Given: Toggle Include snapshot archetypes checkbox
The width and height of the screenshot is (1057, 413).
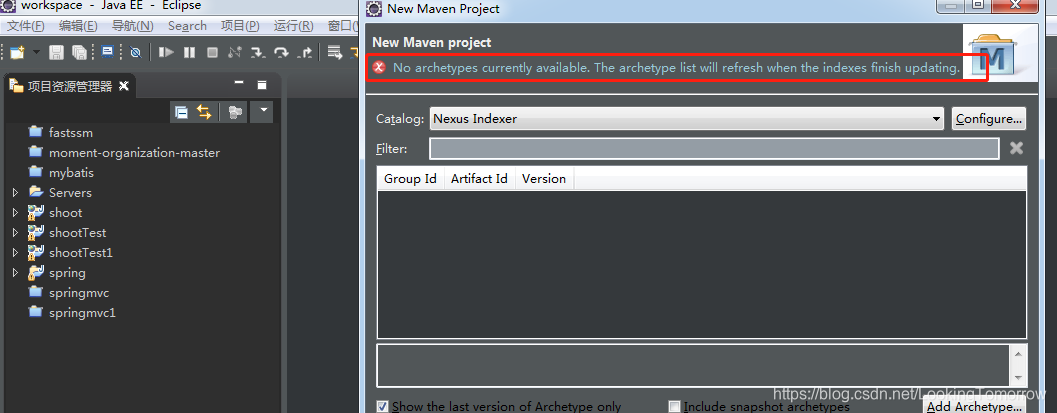Looking at the screenshot, I should coord(674,406).
